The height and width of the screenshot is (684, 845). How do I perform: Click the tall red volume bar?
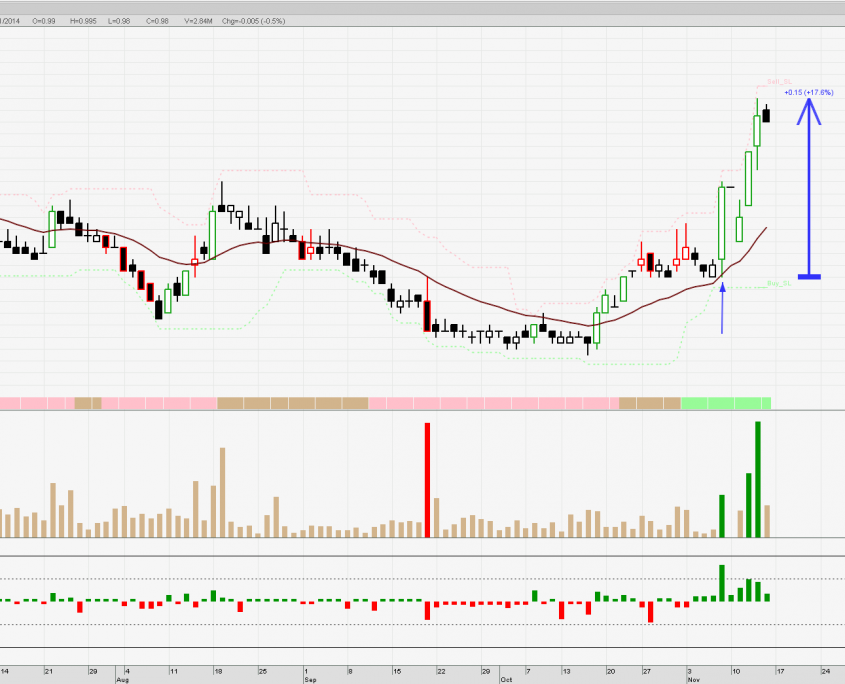(427, 480)
